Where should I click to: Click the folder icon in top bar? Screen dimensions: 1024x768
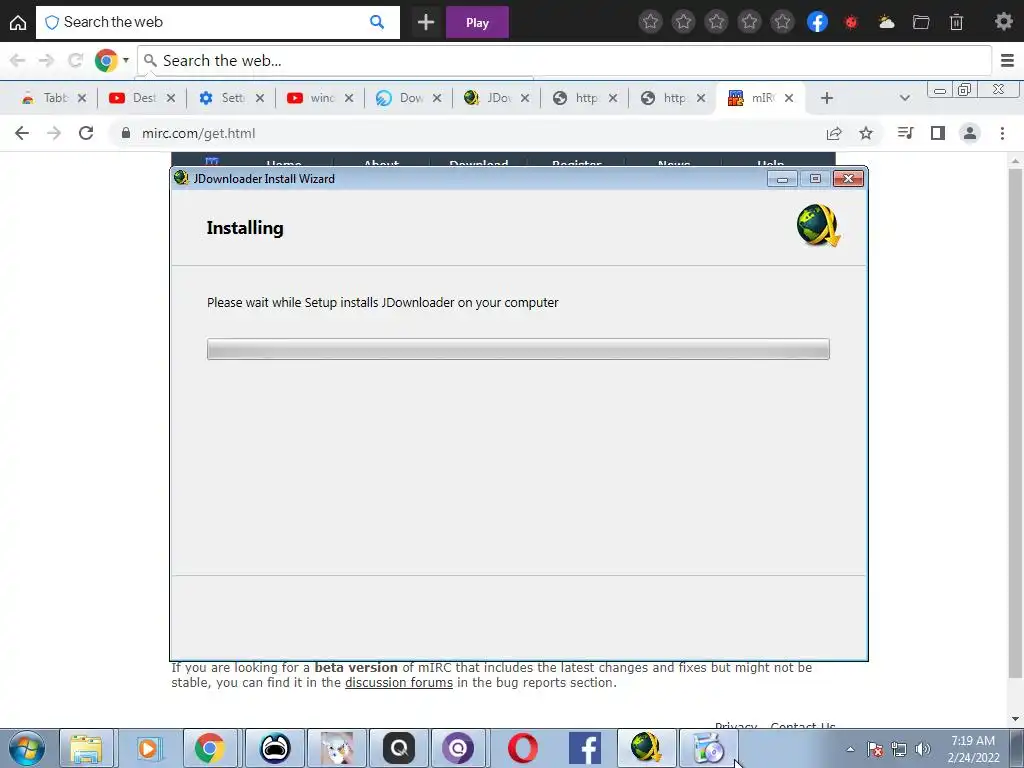(x=921, y=22)
